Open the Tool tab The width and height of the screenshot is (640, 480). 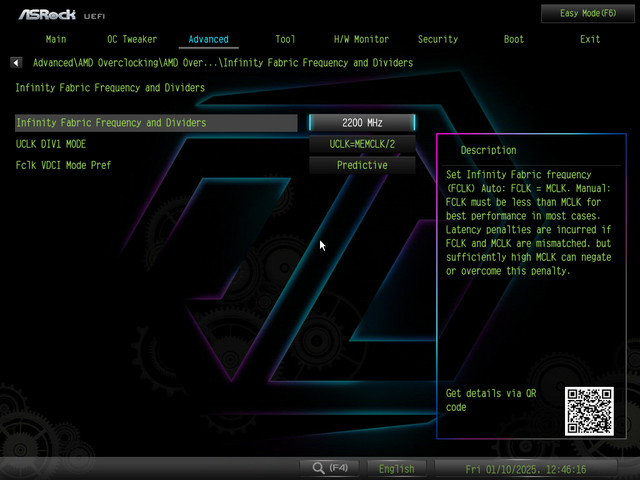[285, 39]
